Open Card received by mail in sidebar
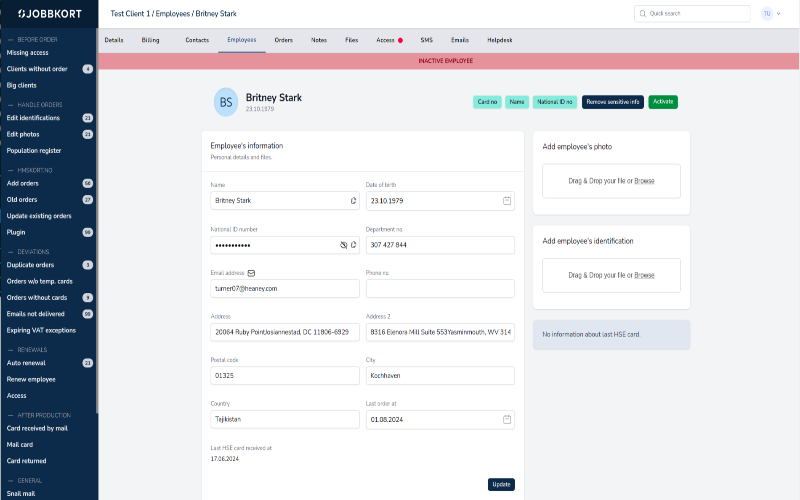This screenshot has width=800, height=500. coord(37,428)
